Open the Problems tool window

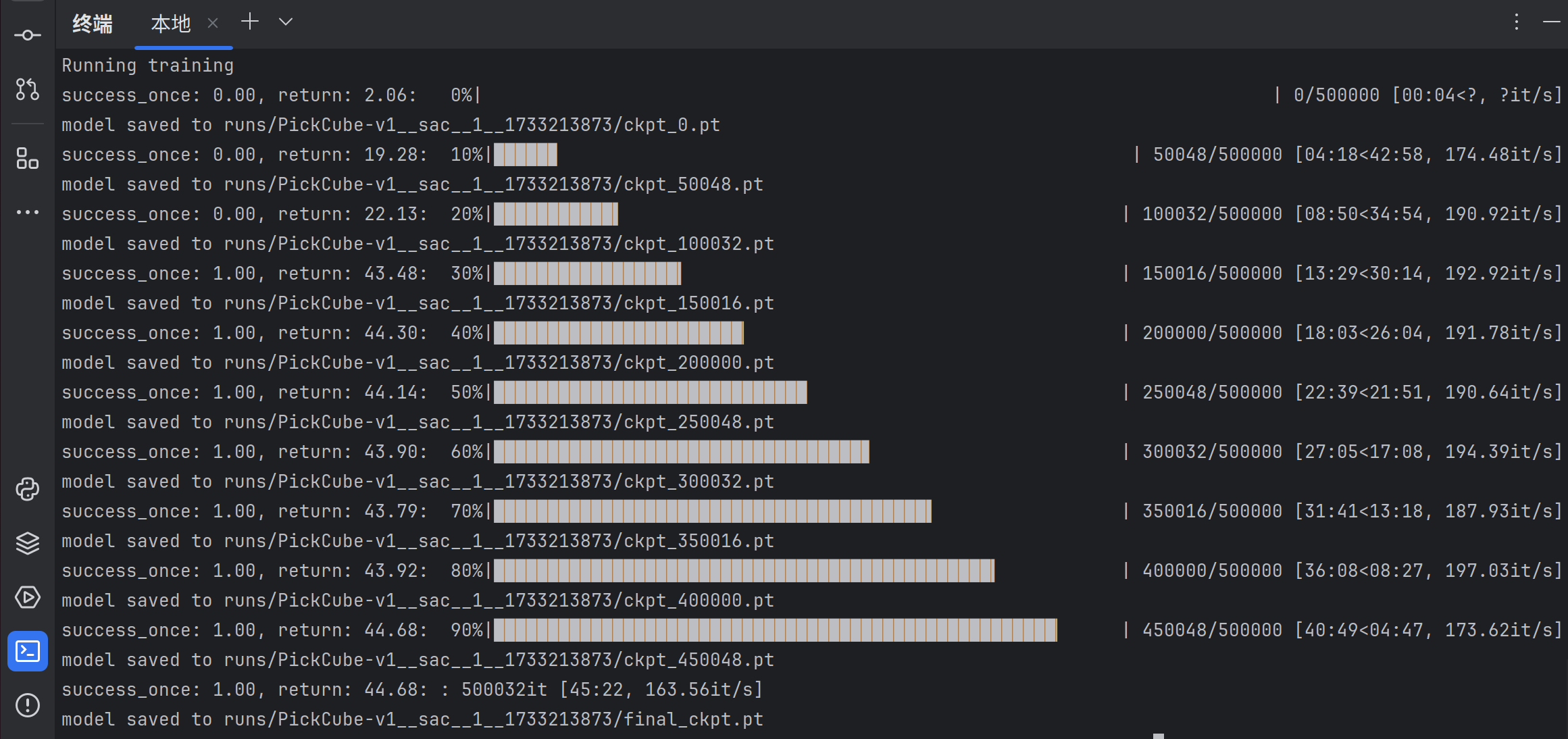click(27, 705)
